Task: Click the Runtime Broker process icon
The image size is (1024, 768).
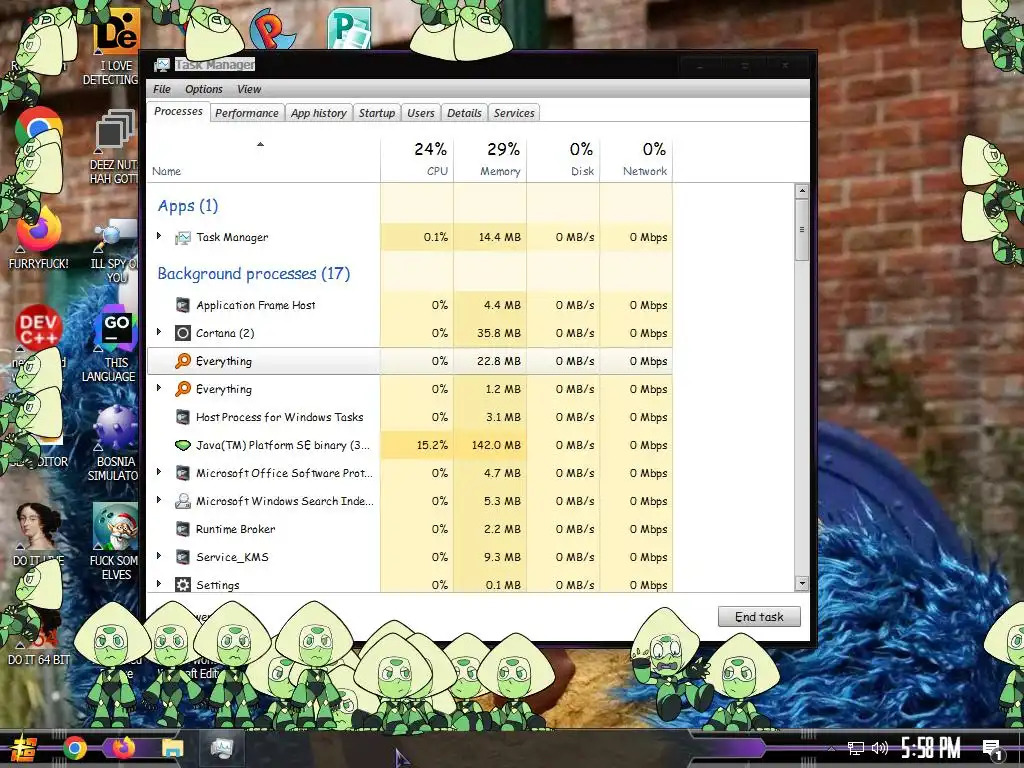Action: coord(183,529)
